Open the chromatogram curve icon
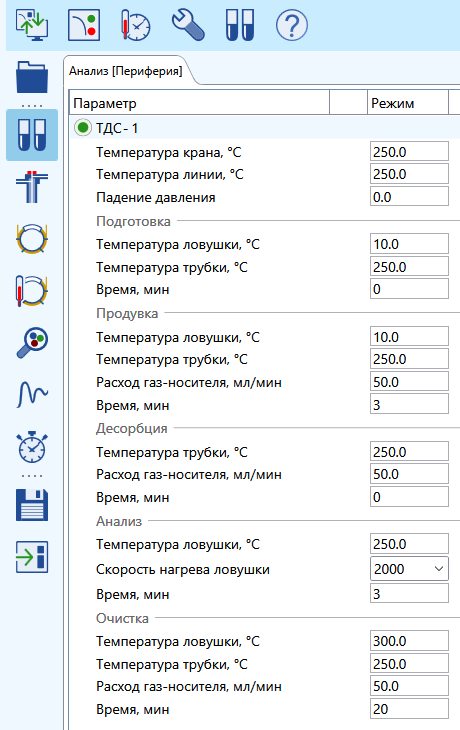Image resolution: width=460 pixels, height=730 pixels. [x=32, y=394]
